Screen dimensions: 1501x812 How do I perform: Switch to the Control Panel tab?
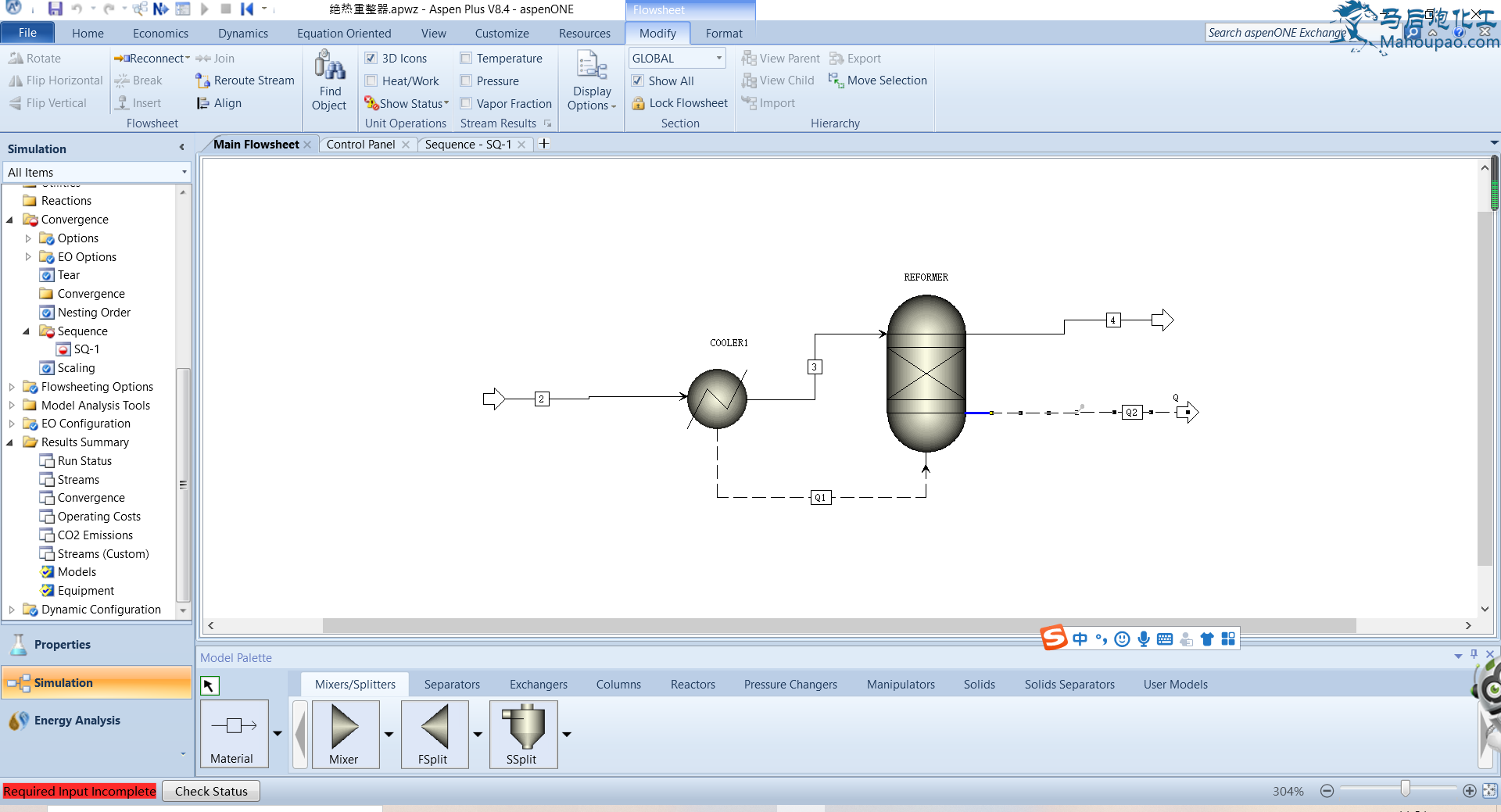(360, 145)
